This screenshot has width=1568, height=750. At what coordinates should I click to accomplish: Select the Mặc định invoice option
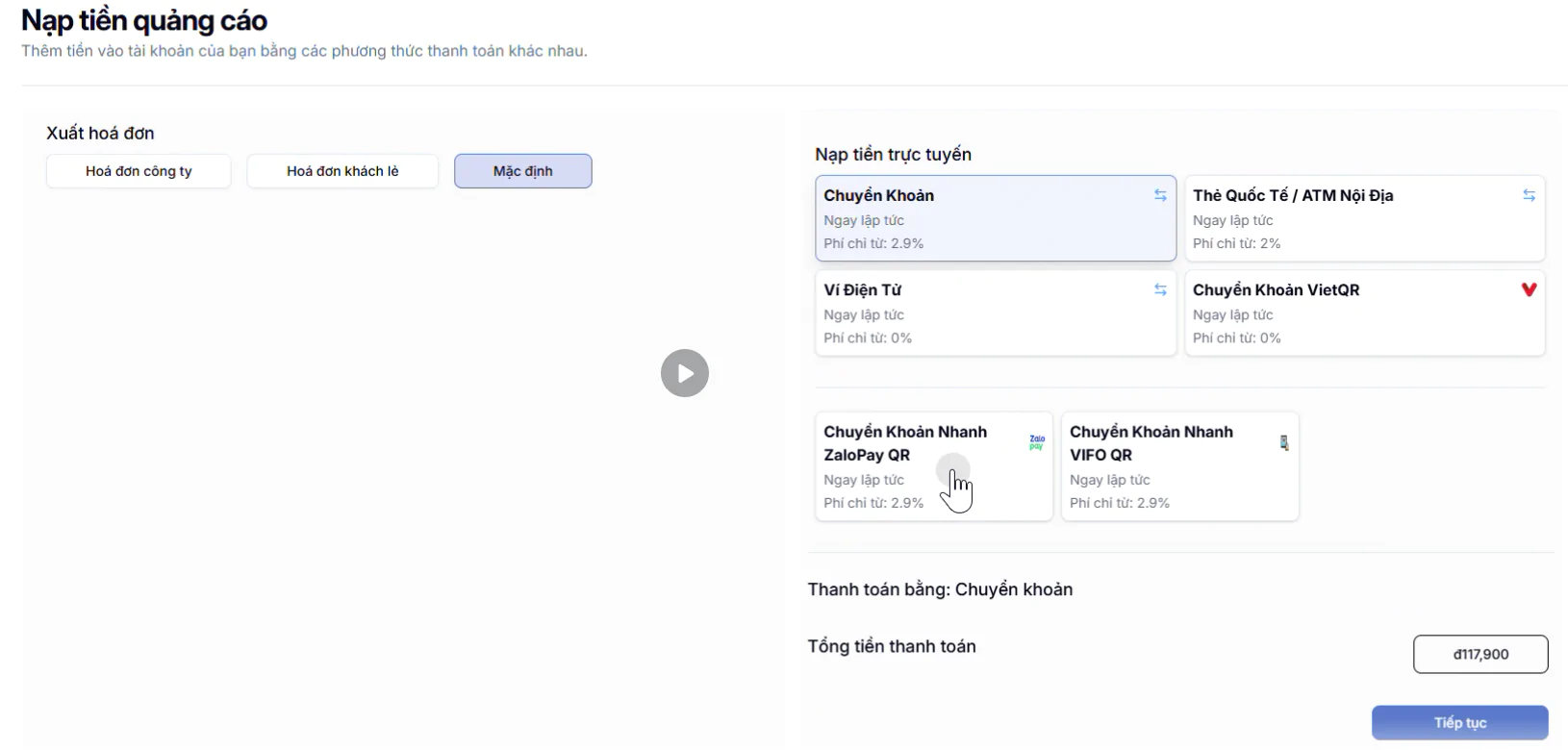pyautogui.click(x=522, y=171)
